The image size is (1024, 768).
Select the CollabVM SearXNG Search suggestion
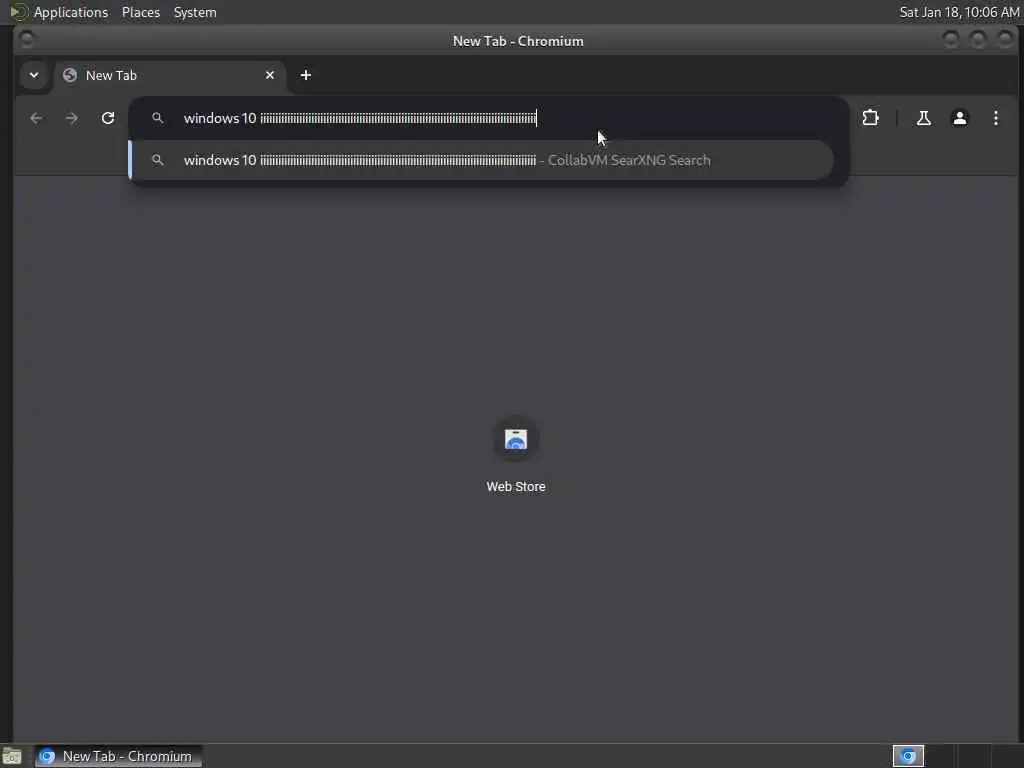(481, 160)
